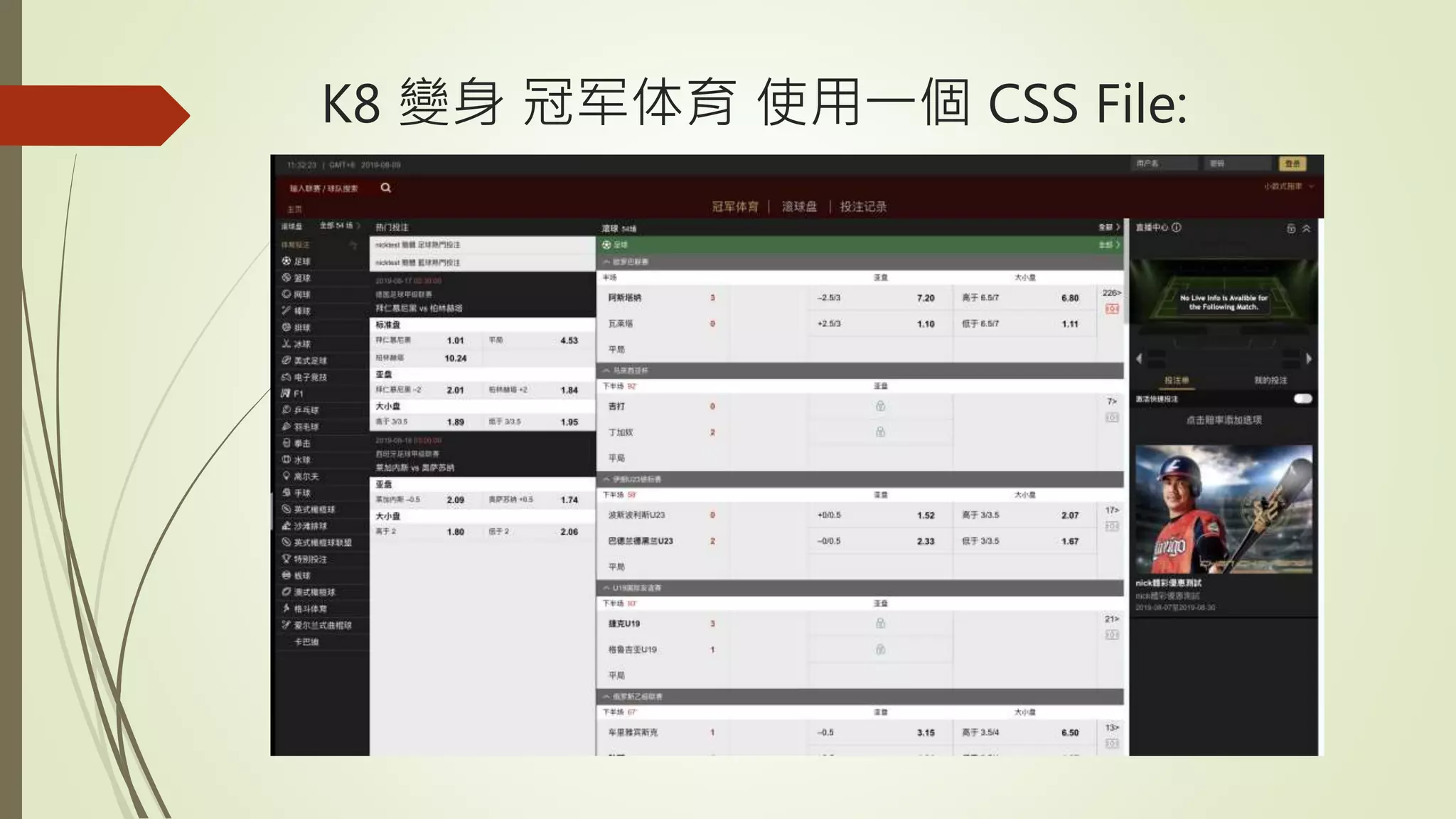Collapse the 俄罗斯乙组联赛 league section
Screen dimensions: 1456x819
[x=606, y=697]
